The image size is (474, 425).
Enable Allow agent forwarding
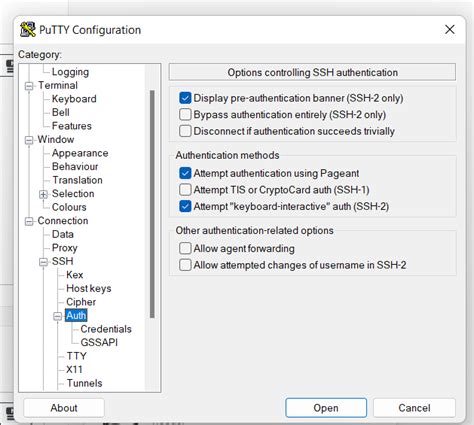click(x=185, y=248)
